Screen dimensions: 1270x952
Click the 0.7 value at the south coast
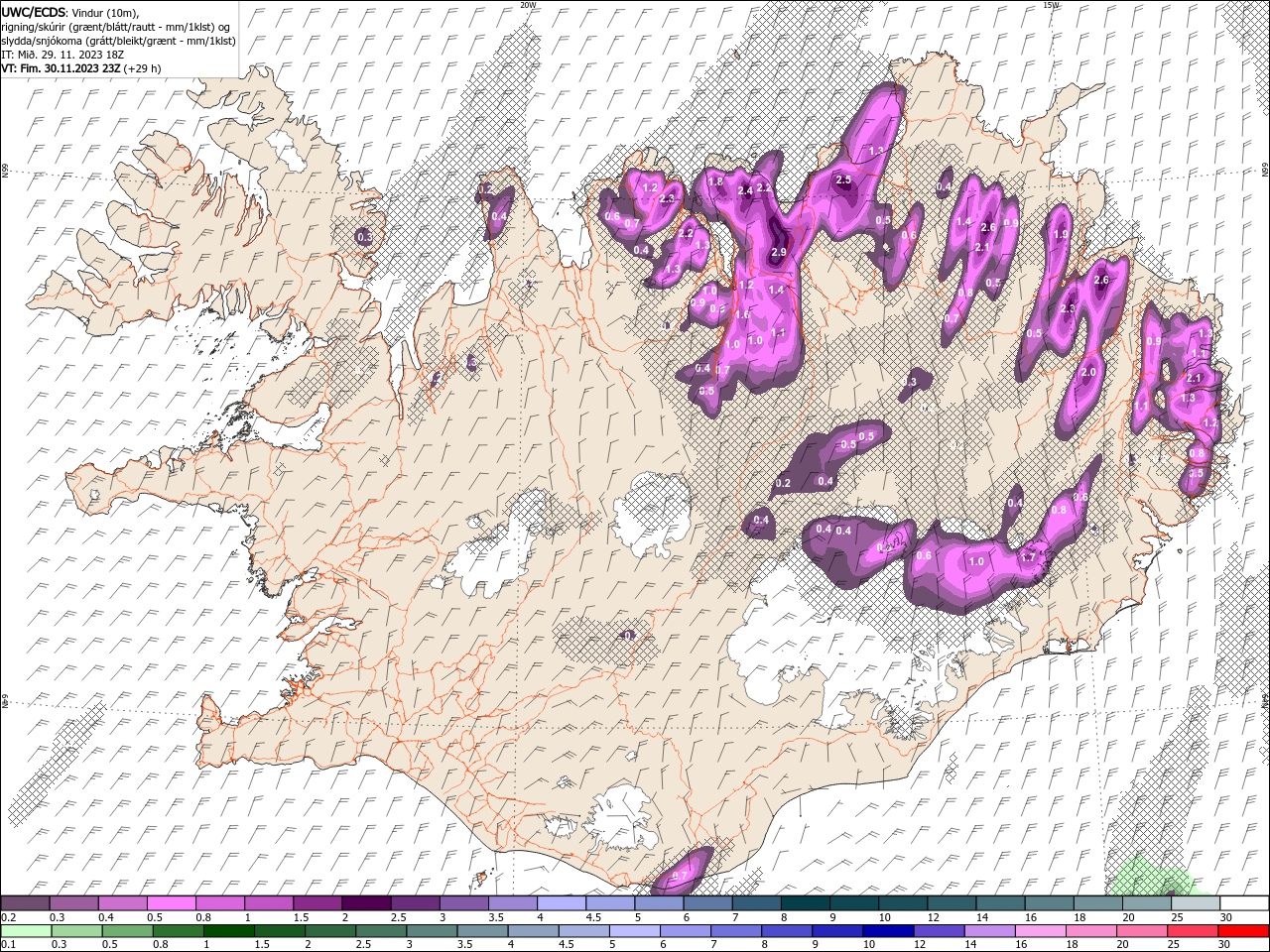681,875
